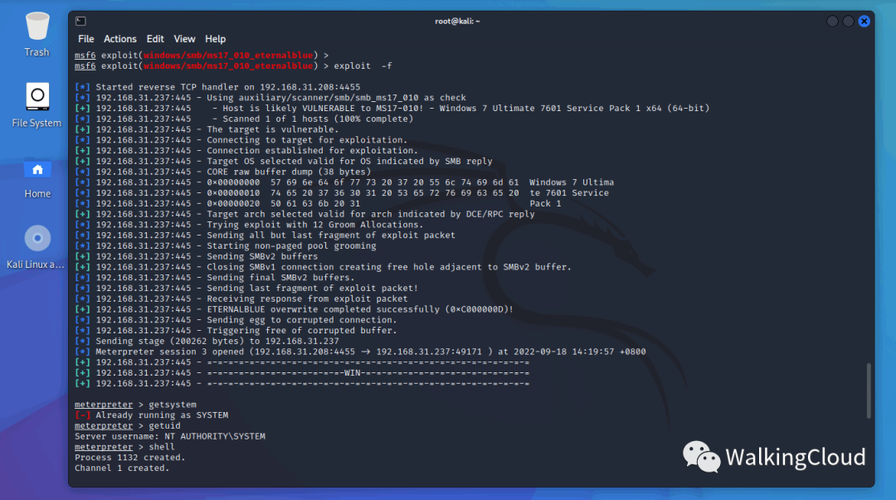Minimize the terminal window

pos(833,21)
